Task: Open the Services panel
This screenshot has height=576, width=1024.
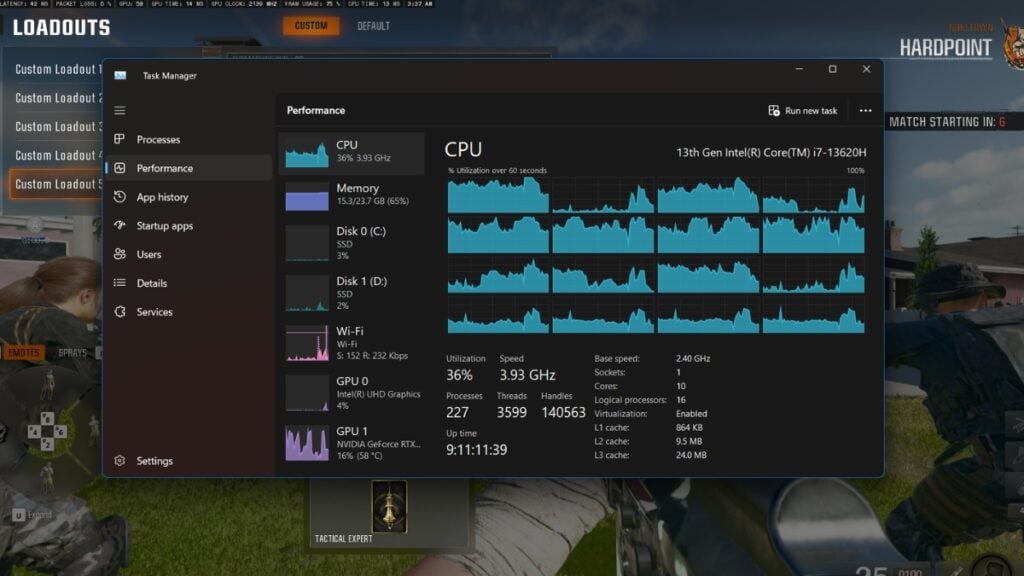Action: pos(156,312)
